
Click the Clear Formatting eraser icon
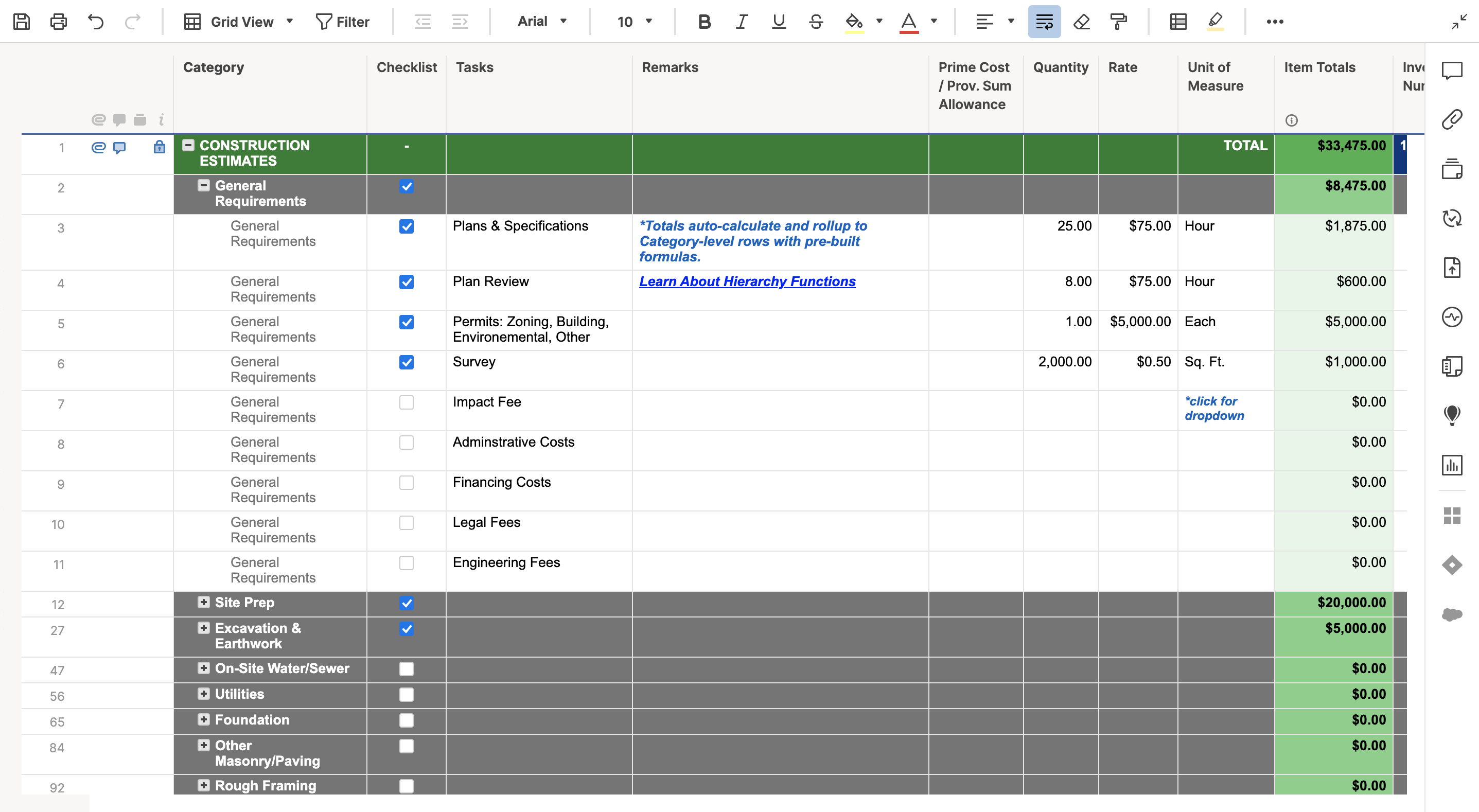click(x=1081, y=21)
